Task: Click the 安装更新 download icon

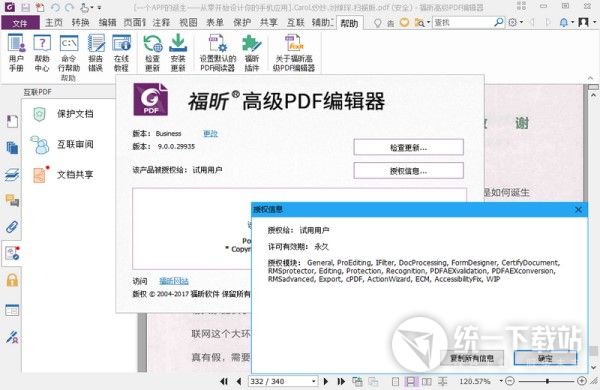Action: click(178, 52)
